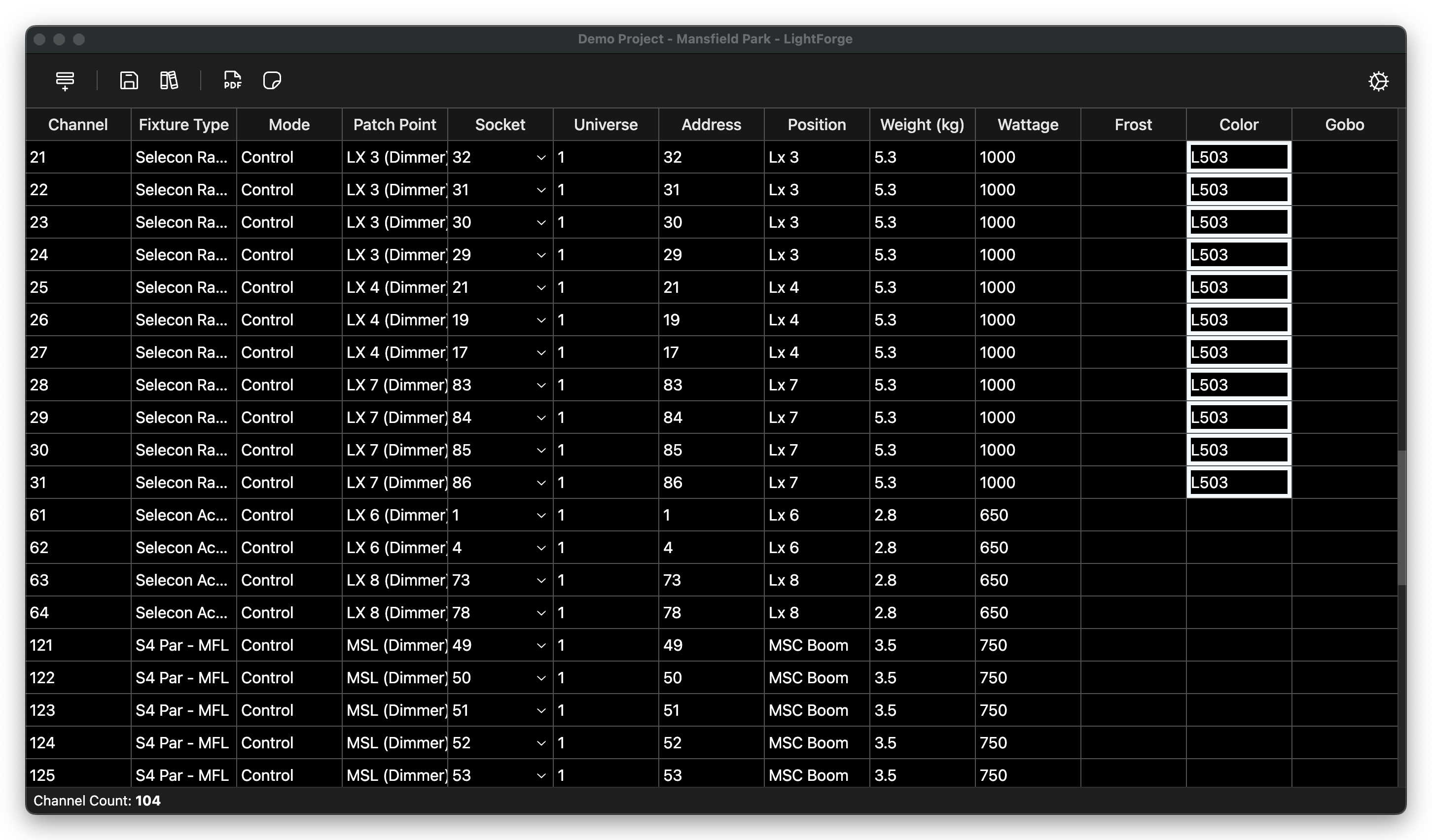Expand Socket dropdown for channel 121

coord(541,646)
